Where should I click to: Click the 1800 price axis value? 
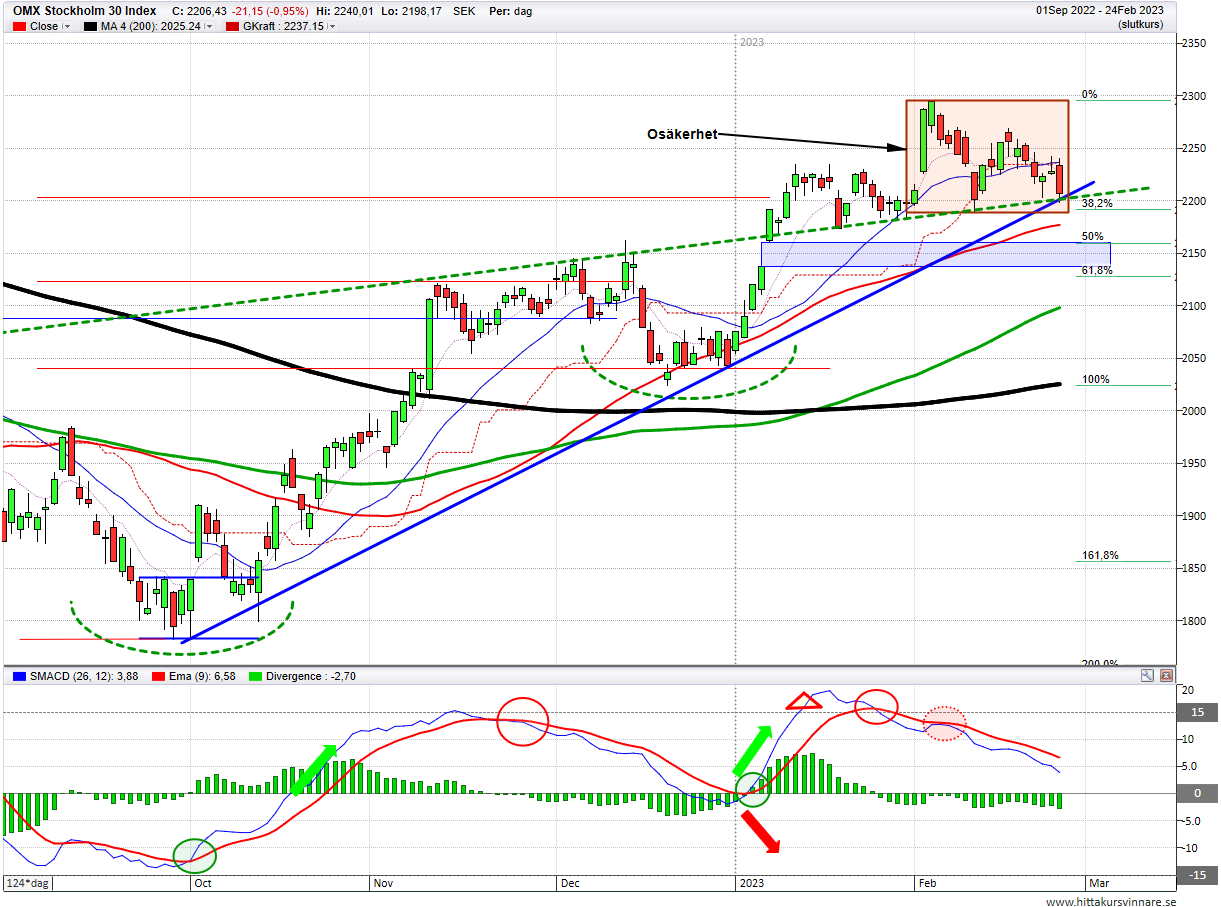[1196, 621]
